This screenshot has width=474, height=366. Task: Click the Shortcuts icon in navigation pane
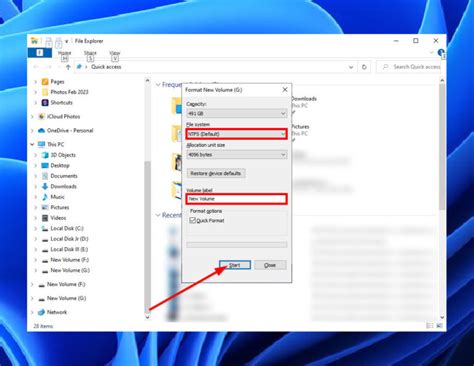coord(45,103)
